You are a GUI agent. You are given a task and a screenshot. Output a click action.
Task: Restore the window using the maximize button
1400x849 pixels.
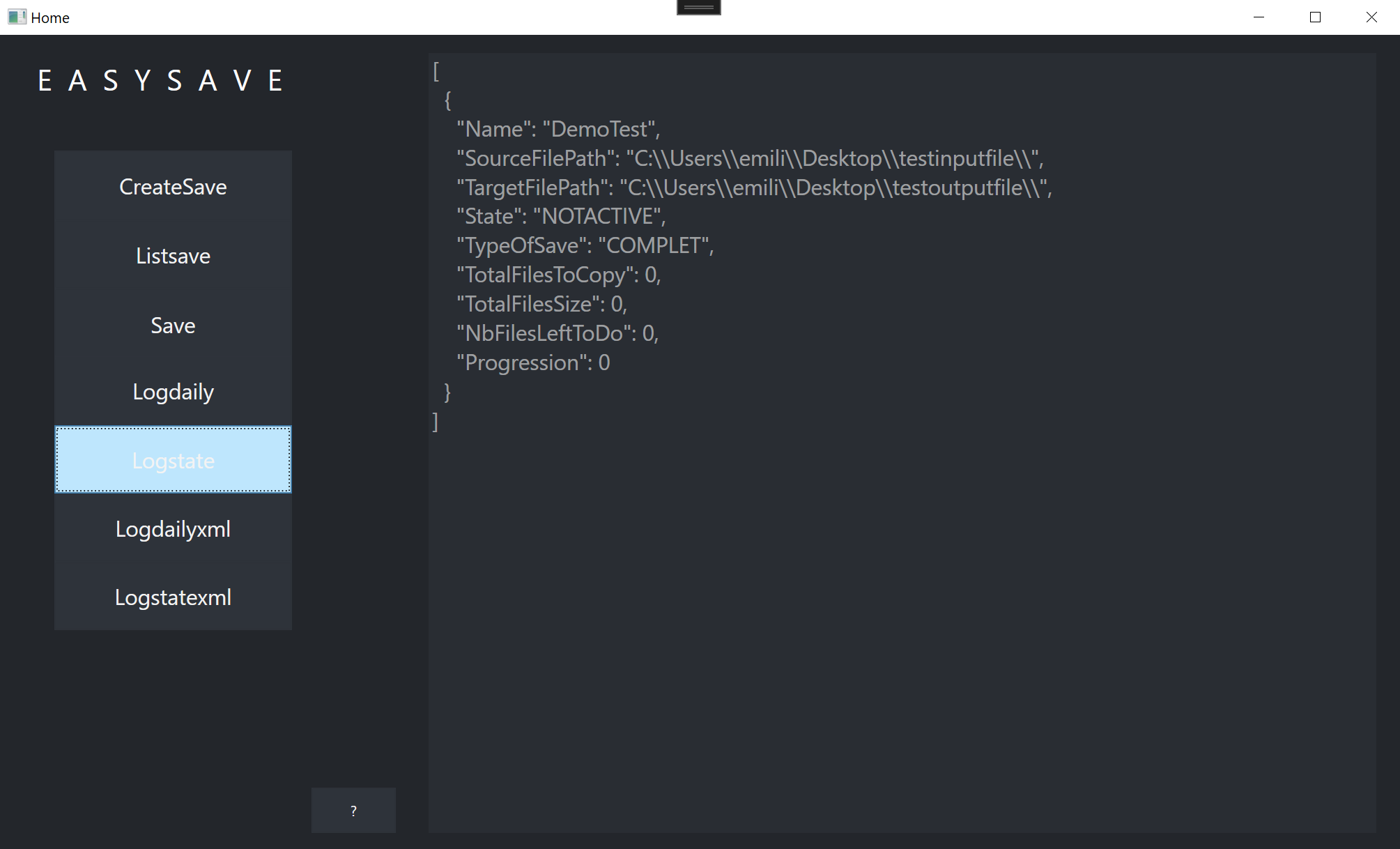(1315, 17)
